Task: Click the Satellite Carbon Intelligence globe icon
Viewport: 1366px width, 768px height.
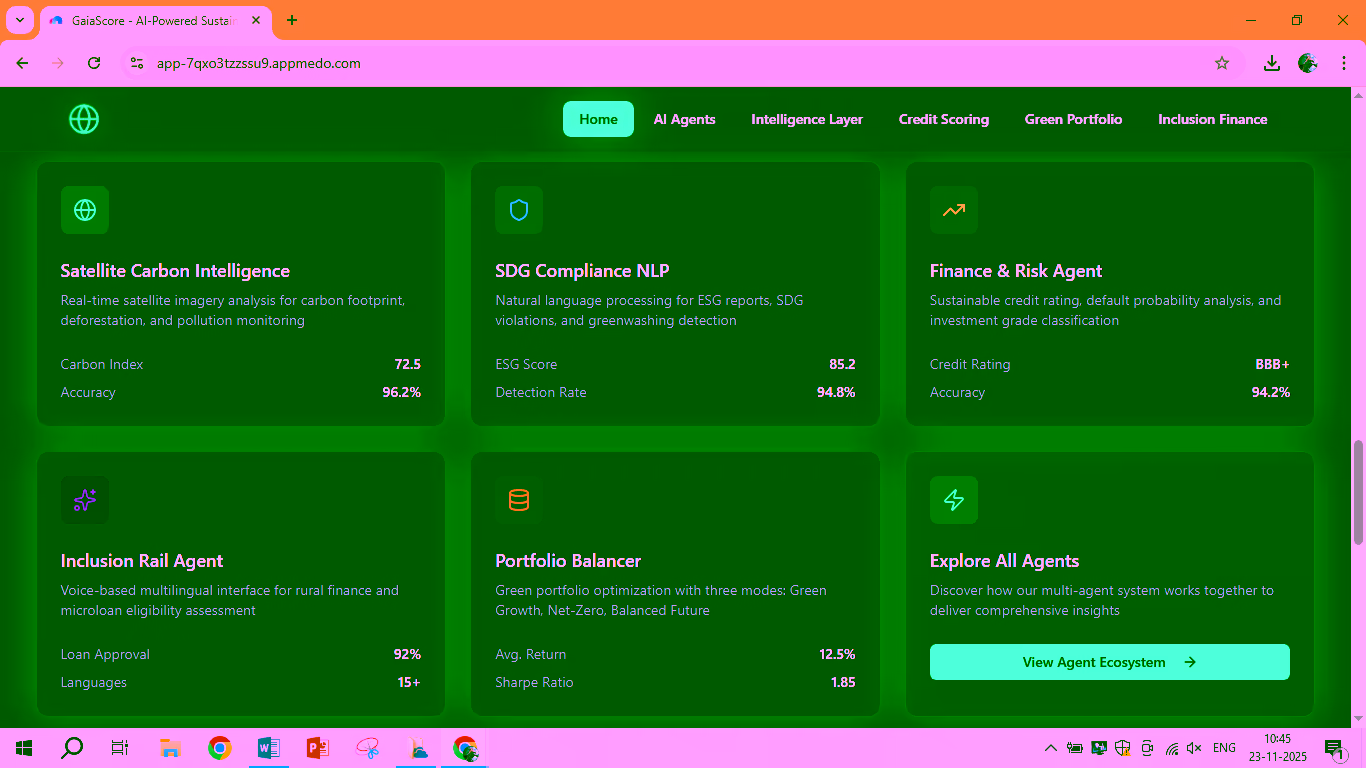Action: (85, 210)
